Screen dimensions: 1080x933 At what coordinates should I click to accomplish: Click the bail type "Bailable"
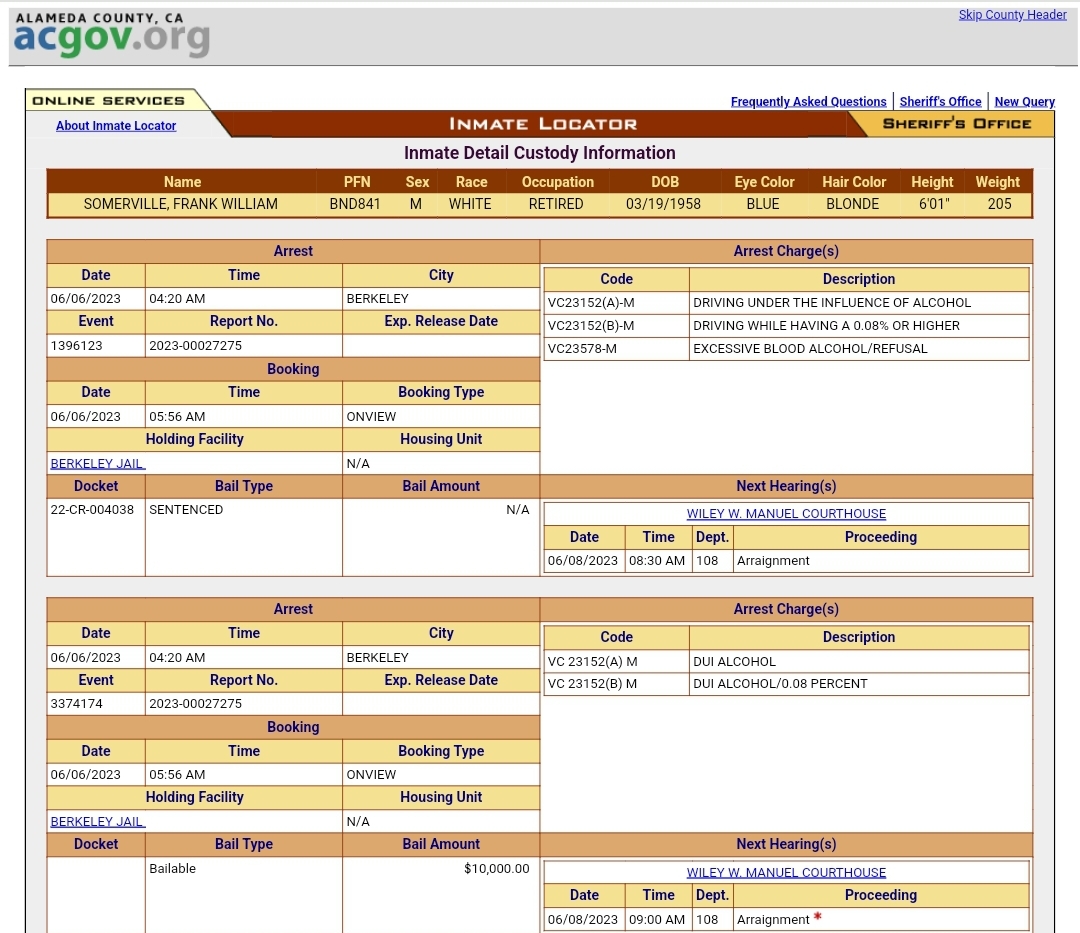point(172,868)
